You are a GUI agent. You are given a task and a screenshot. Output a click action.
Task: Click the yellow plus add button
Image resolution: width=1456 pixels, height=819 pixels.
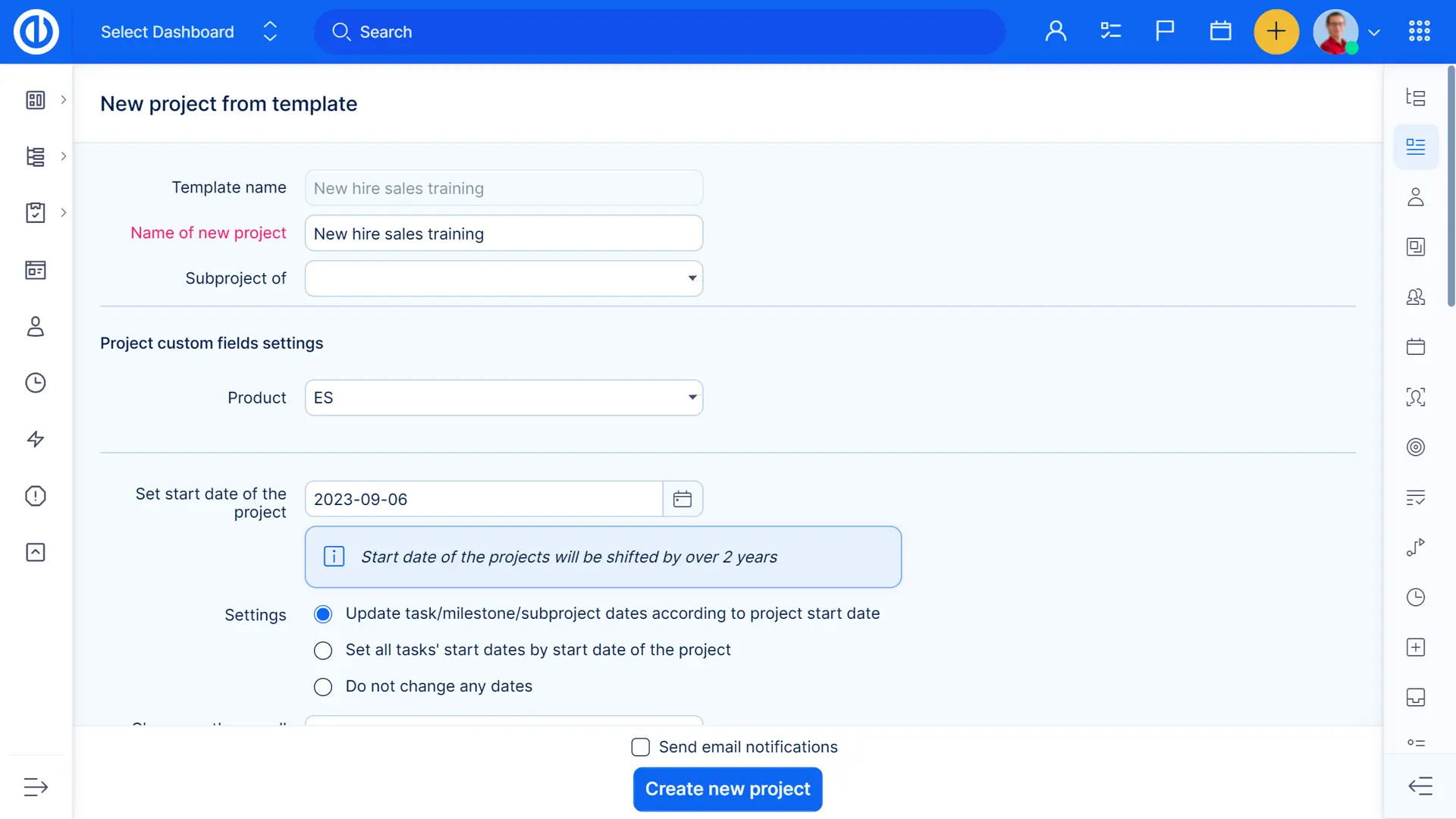coord(1276,32)
